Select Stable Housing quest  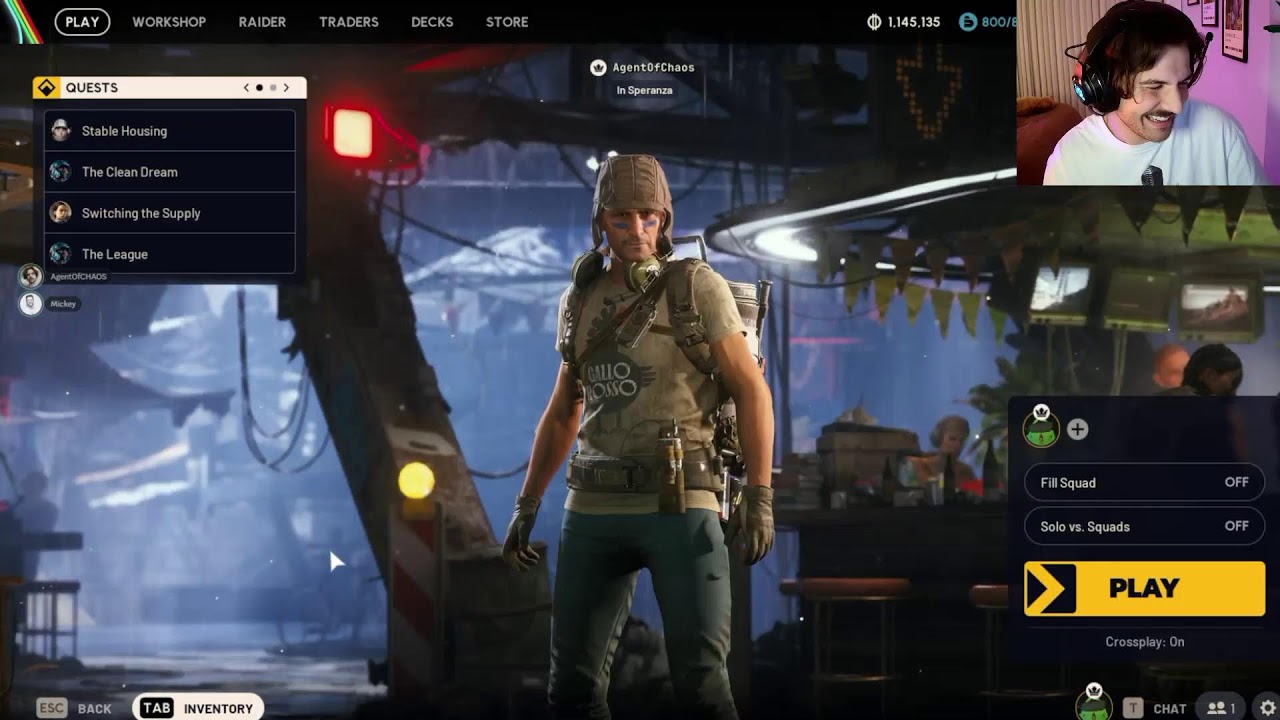[x=170, y=131]
